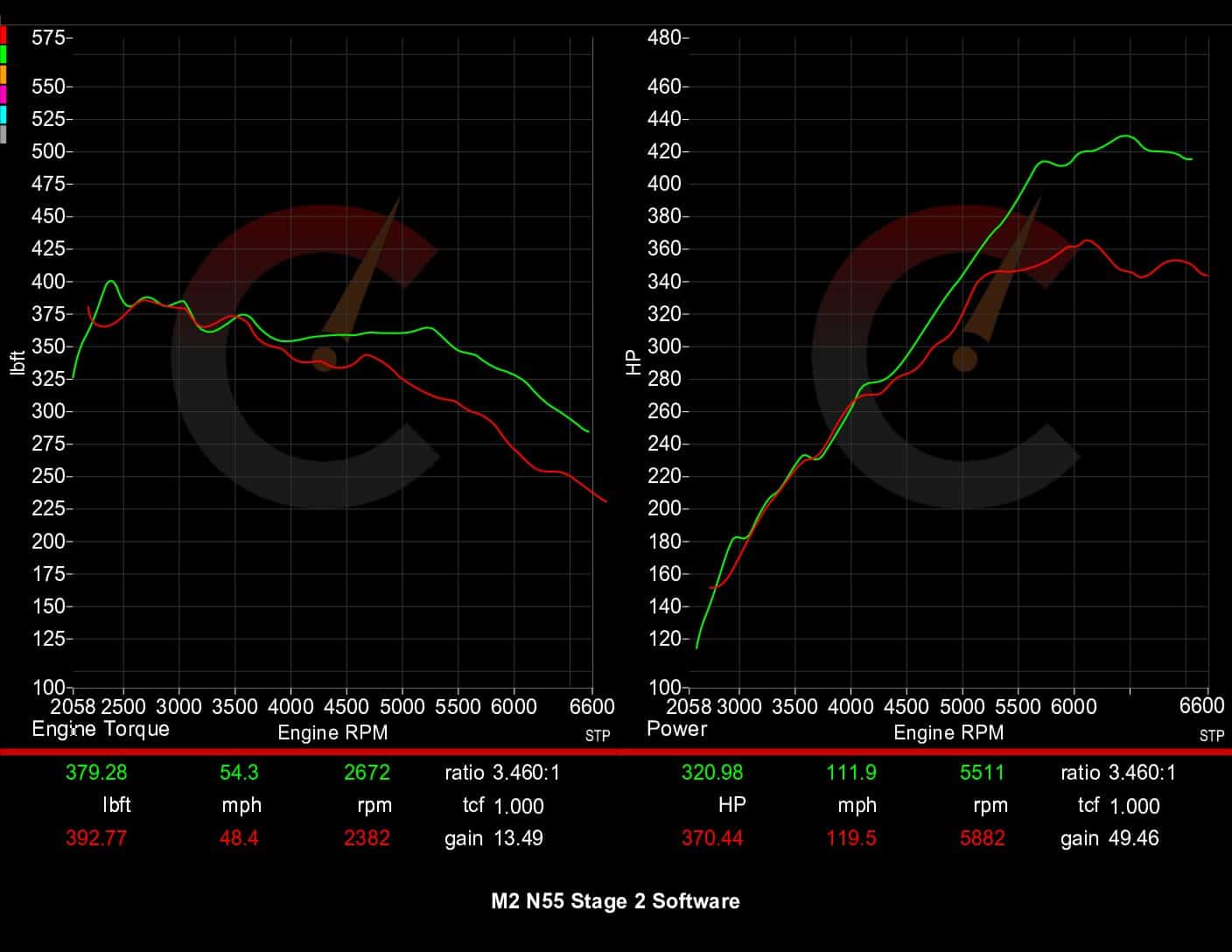1232x952 pixels.
Task: Switch to the Power graph panel
Action: (x=676, y=728)
